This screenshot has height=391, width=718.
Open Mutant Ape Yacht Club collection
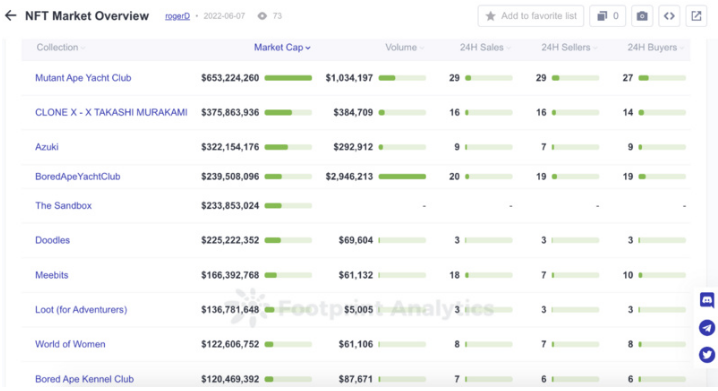click(x=83, y=78)
